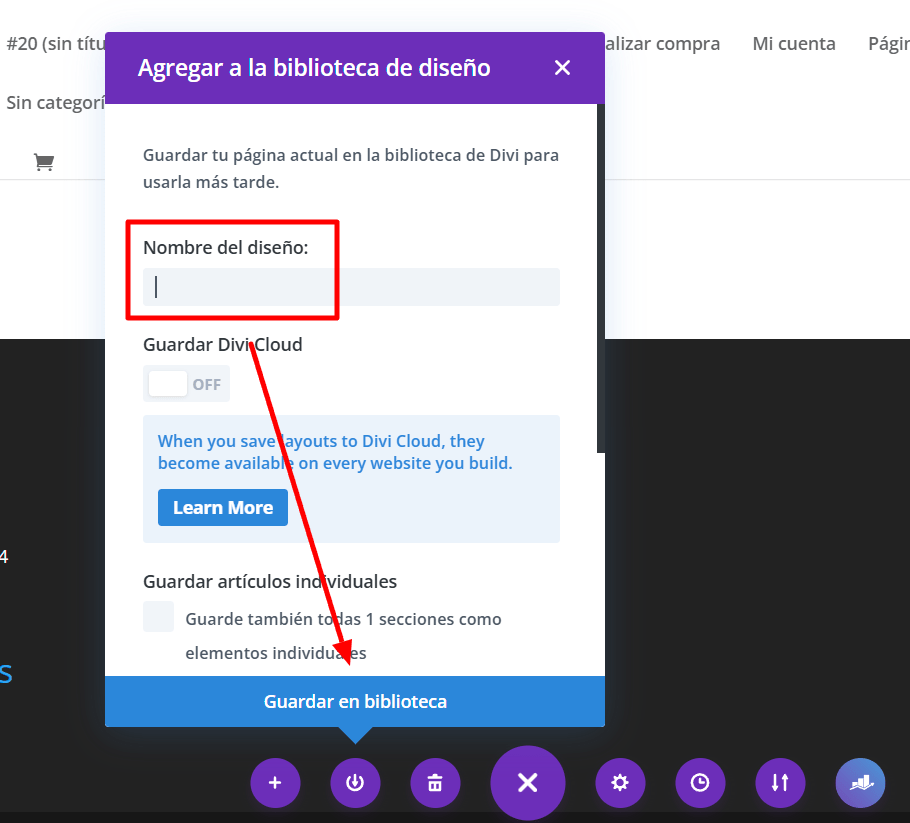
Task: Click the large purple X builder toggle button
Action: [x=528, y=782]
